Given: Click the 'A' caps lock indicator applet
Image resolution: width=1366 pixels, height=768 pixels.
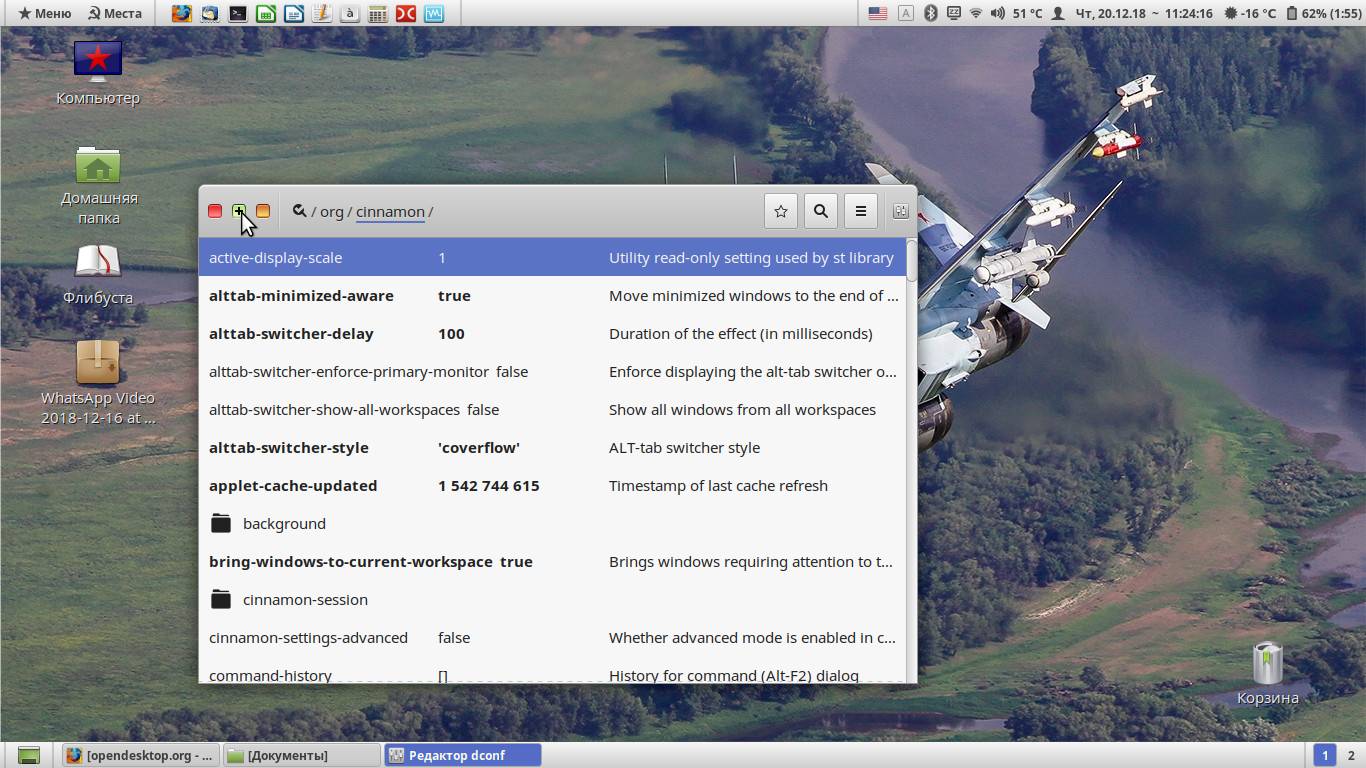Looking at the screenshot, I should click(x=905, y=13).
